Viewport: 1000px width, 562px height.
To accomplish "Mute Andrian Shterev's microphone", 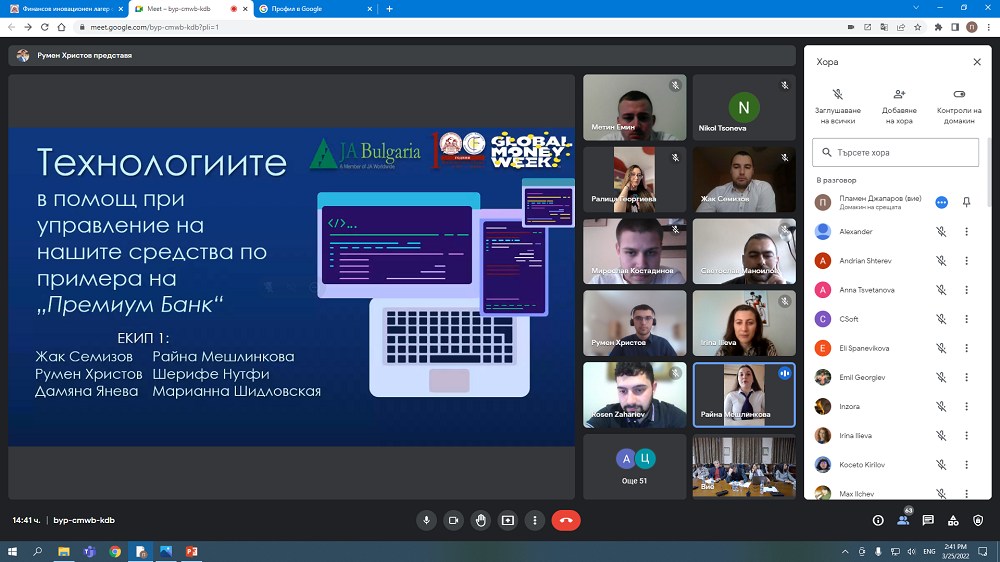I will pos(941,261).
